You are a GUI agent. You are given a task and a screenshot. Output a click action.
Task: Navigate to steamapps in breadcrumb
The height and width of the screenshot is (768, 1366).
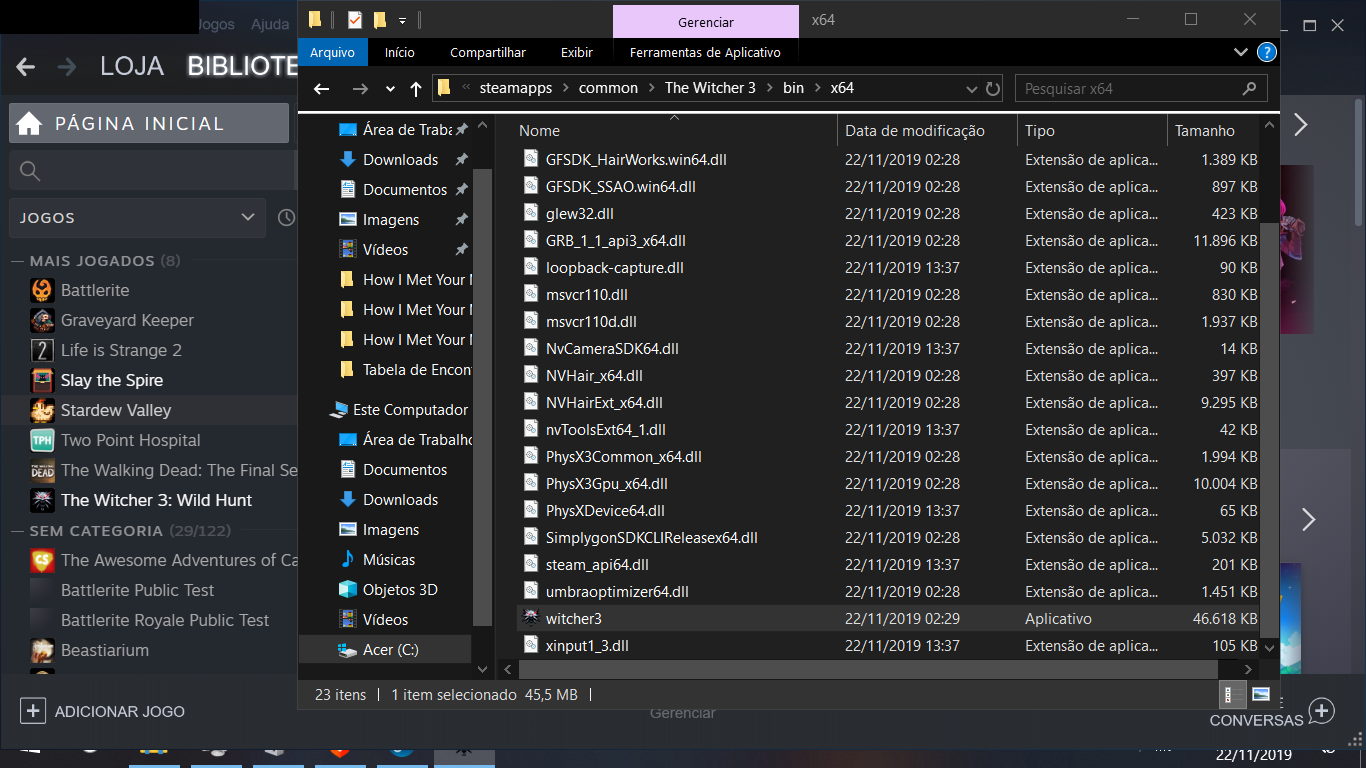(x=516, y=88)
